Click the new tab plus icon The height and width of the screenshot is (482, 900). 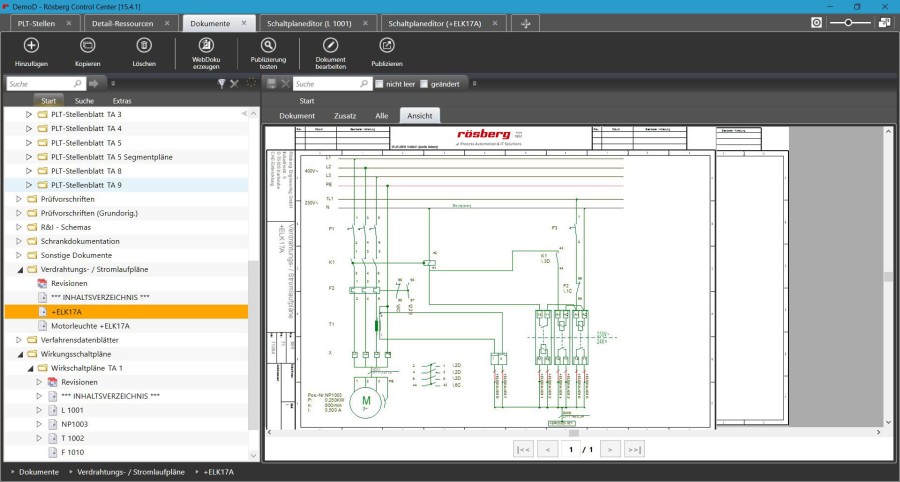pos(525,24)
